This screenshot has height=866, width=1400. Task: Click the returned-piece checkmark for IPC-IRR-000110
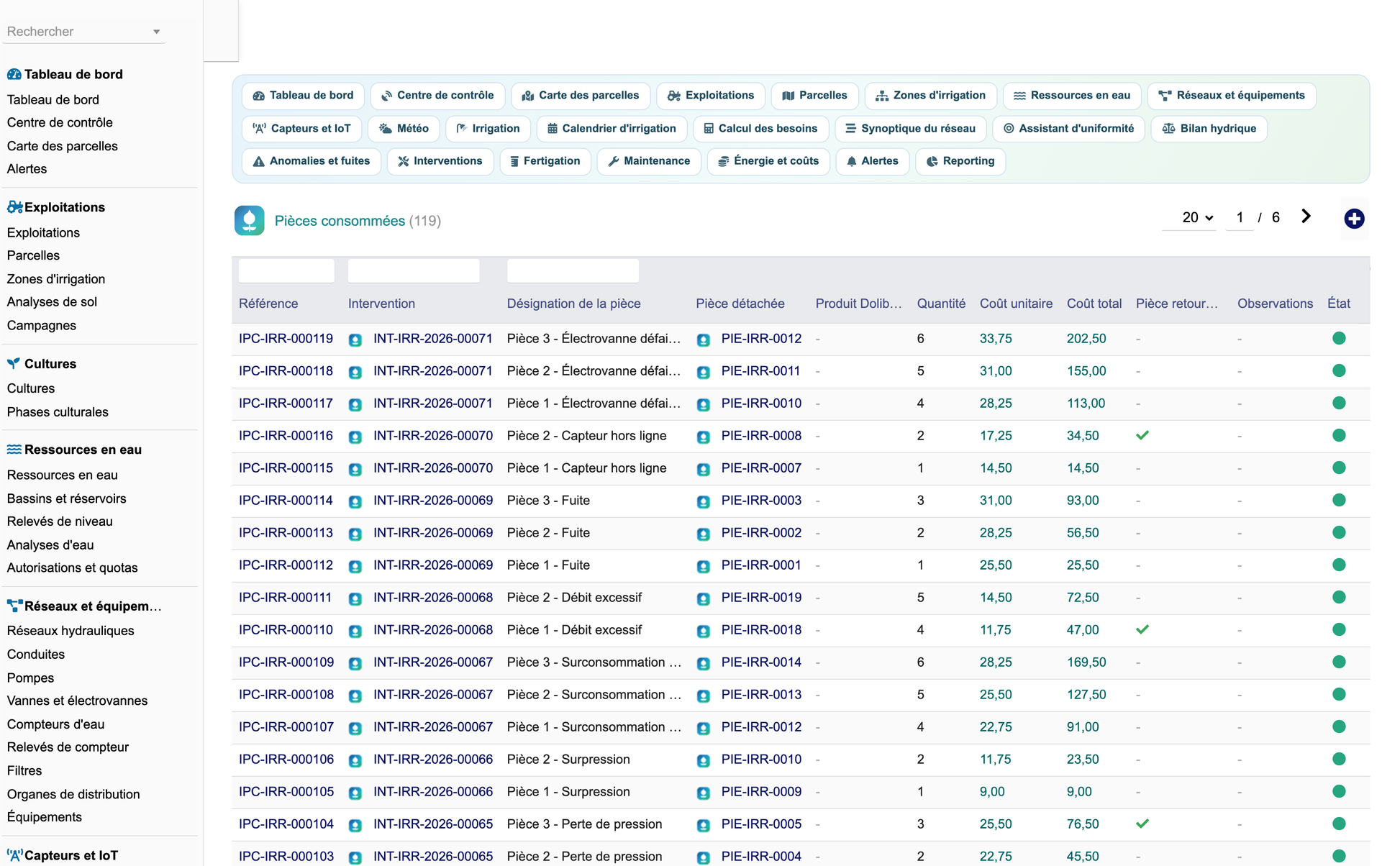1142,629
